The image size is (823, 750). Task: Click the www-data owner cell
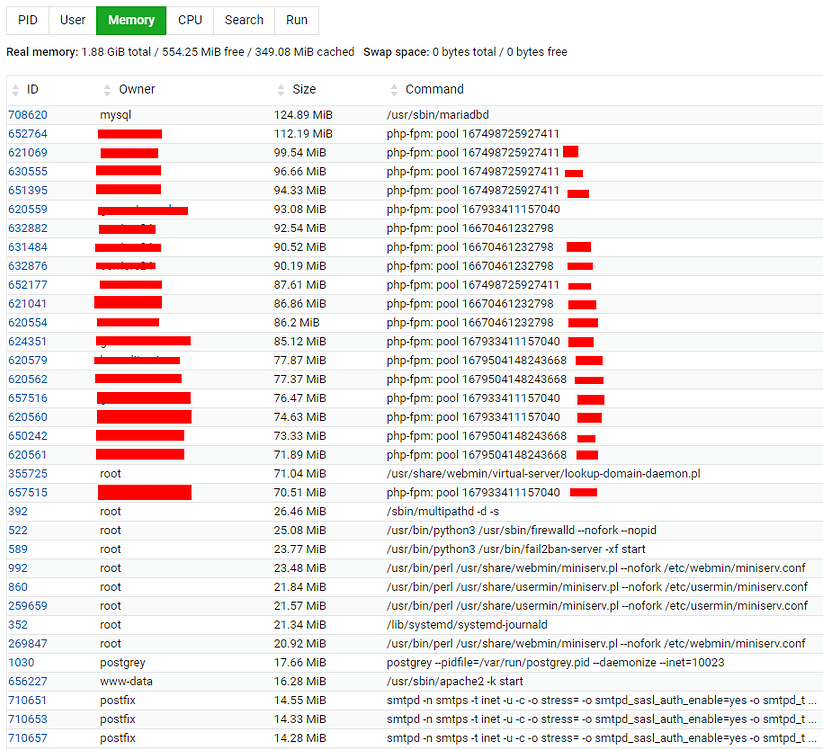126,682
